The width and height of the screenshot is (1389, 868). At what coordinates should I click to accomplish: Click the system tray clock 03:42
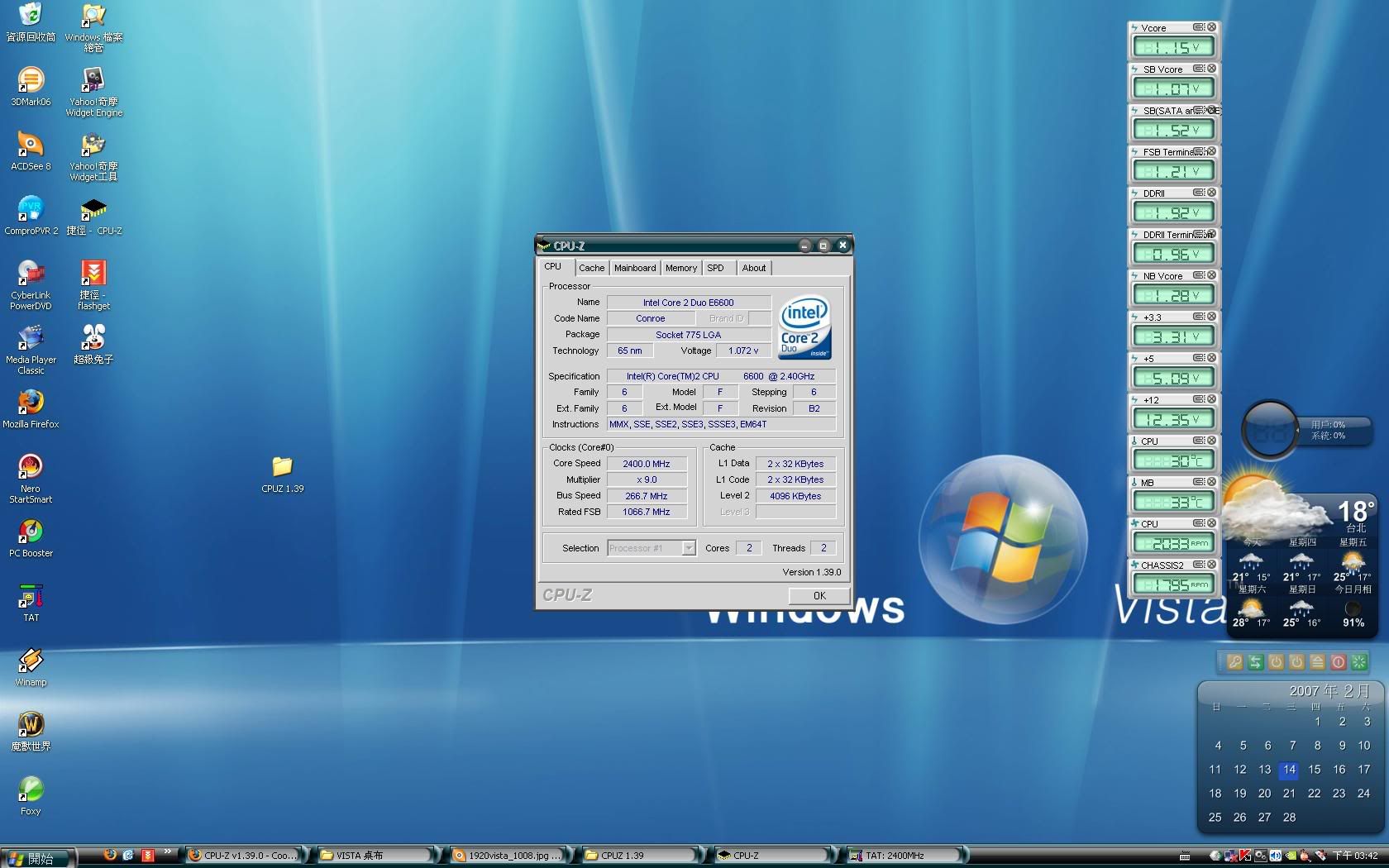[1356, 856]
